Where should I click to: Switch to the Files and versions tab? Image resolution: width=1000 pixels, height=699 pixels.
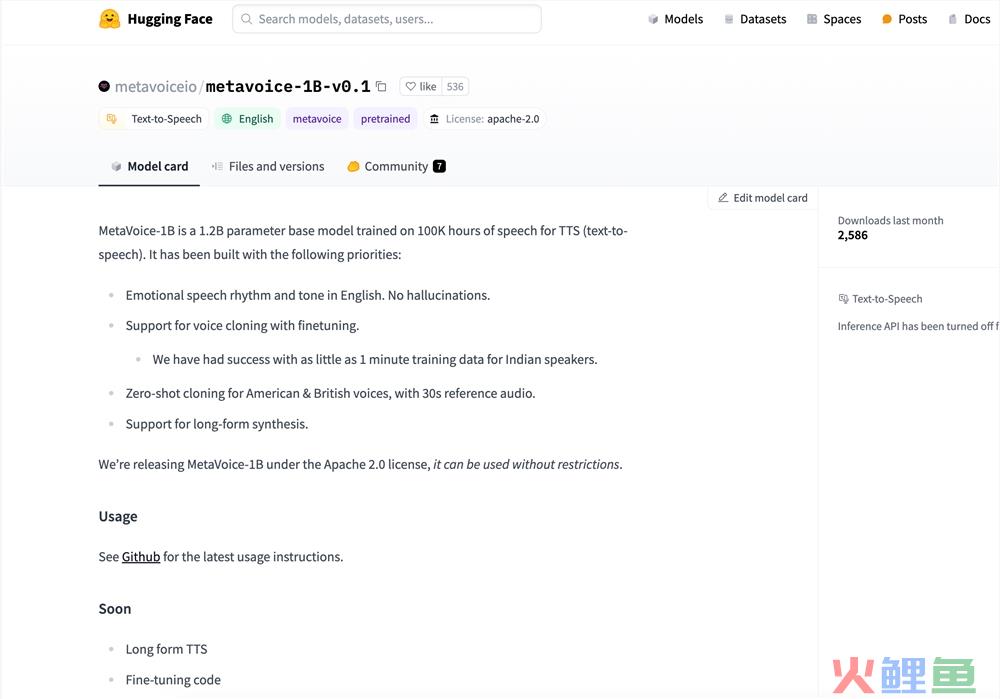(268, 166)
